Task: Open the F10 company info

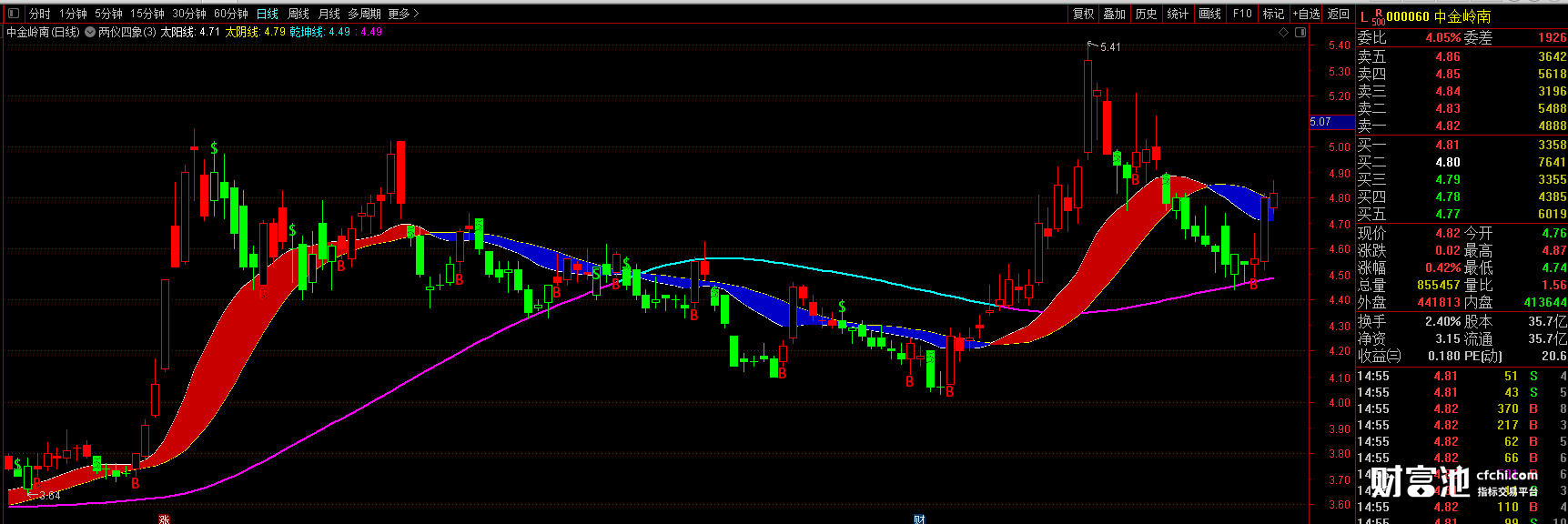Action: 1242,14
